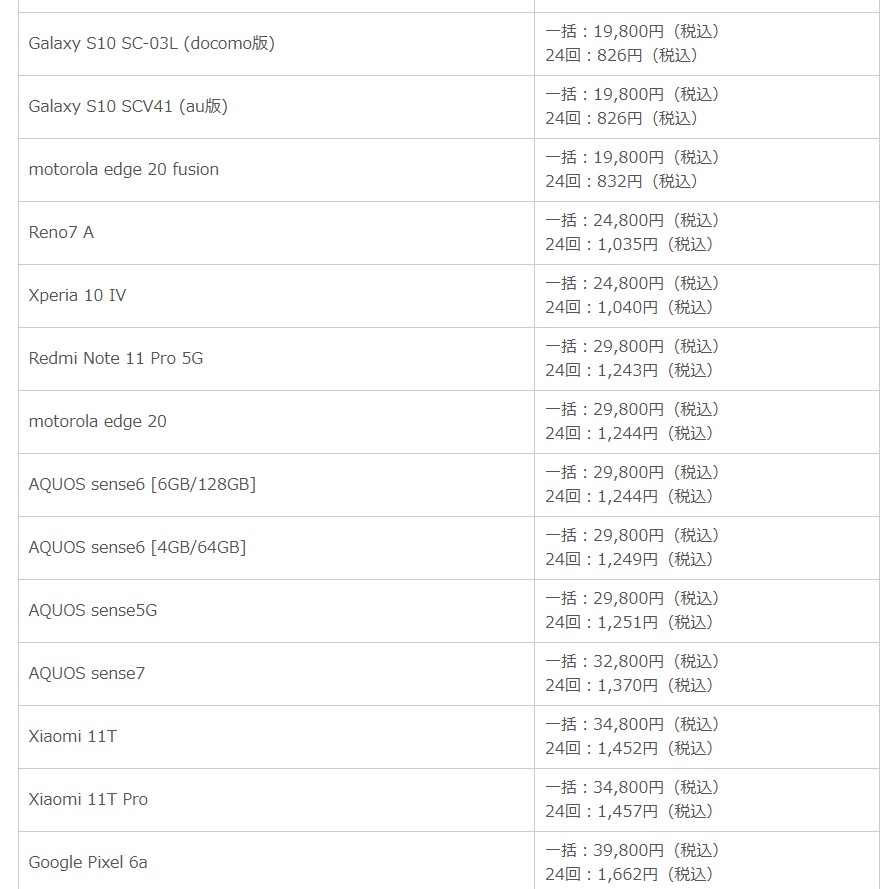
Task: Select AQUOS sense6 [6GB/128GB] entry
Action: point(142,484)
